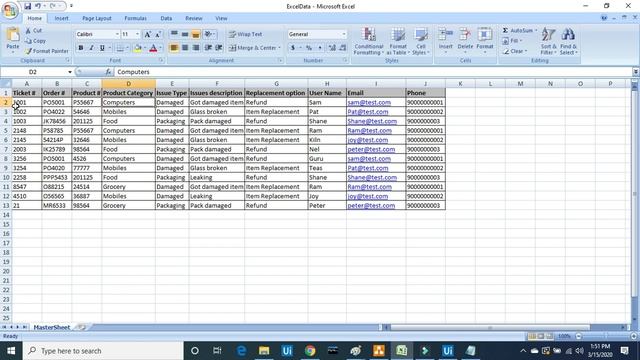Open the sam@test.com link in row 2
The width and height of the screenshot is (640, 360).
pyautogui.click(x=369, y=102)
